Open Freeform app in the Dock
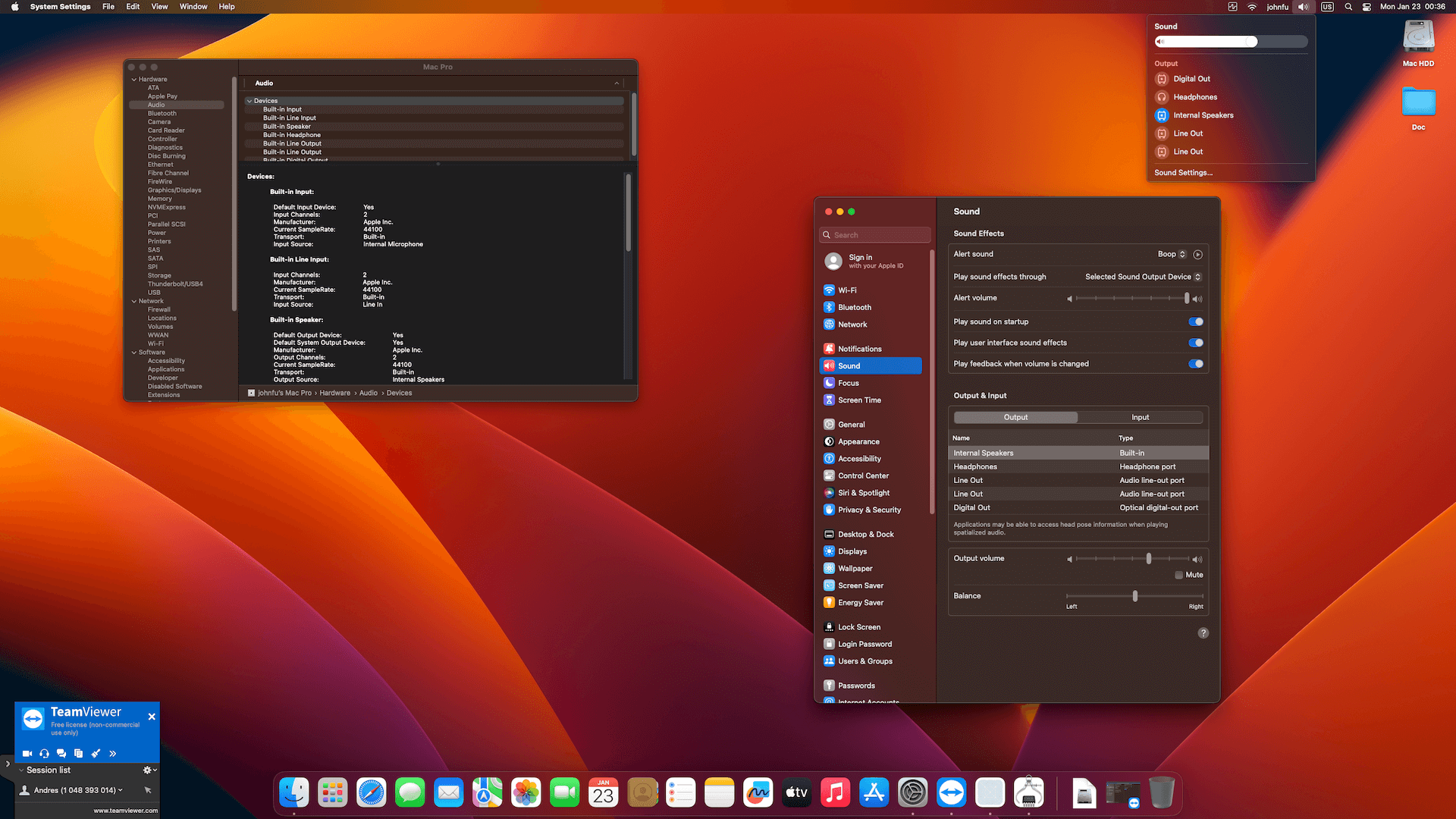1456x819 pixels. point(758,793)
